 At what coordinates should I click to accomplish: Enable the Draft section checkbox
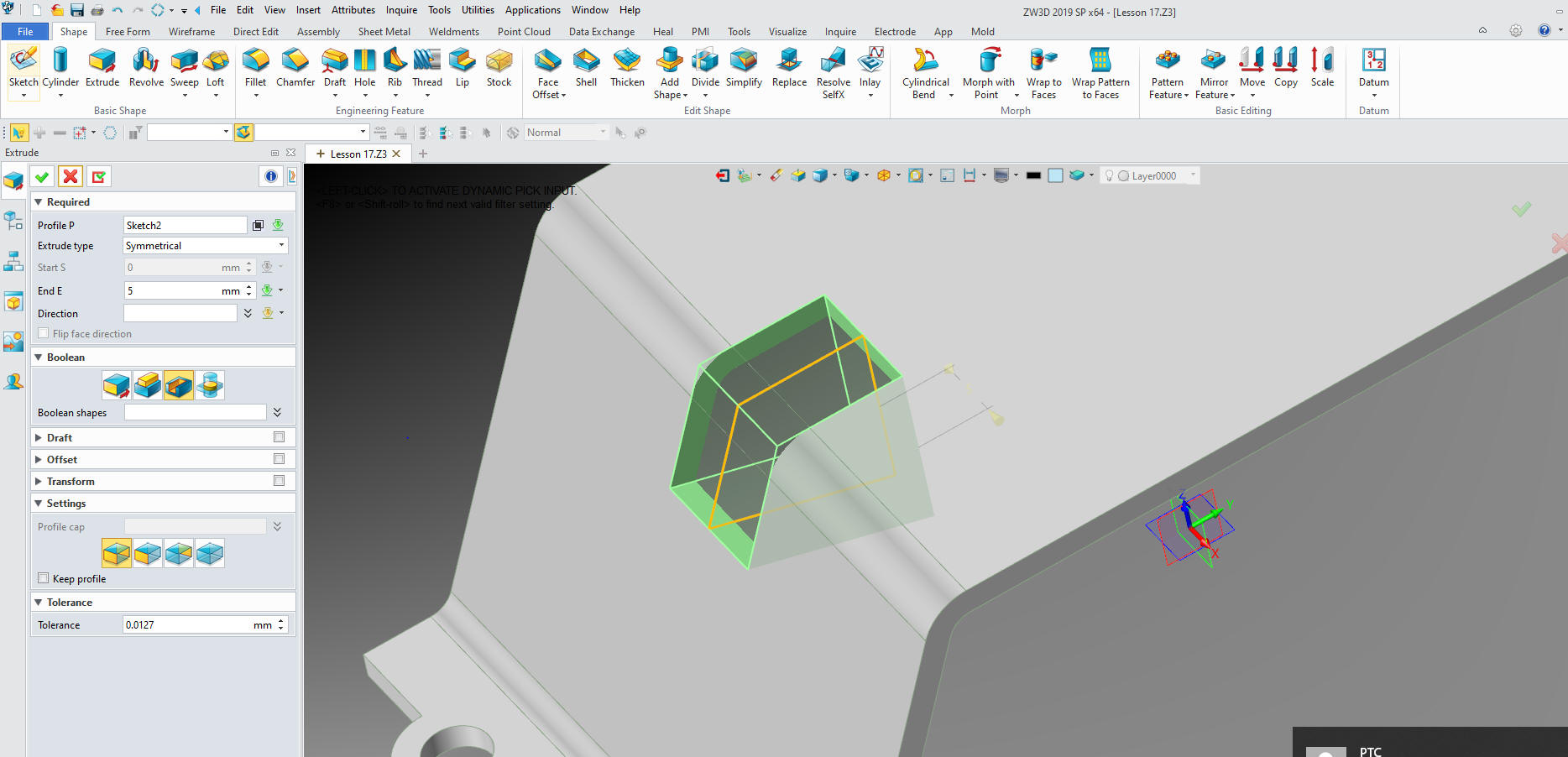pyautogui.click(x=279, y=437)
